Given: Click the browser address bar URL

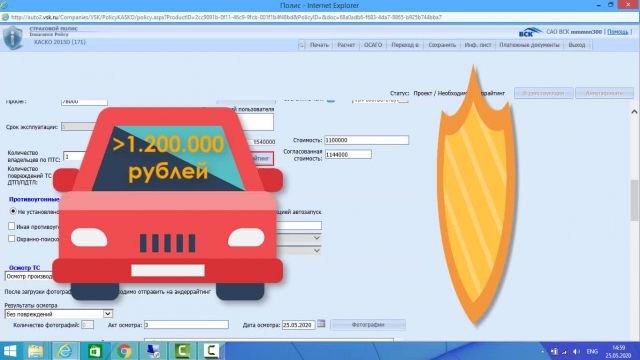Looking at the screenshot, I should pos(226,18).
